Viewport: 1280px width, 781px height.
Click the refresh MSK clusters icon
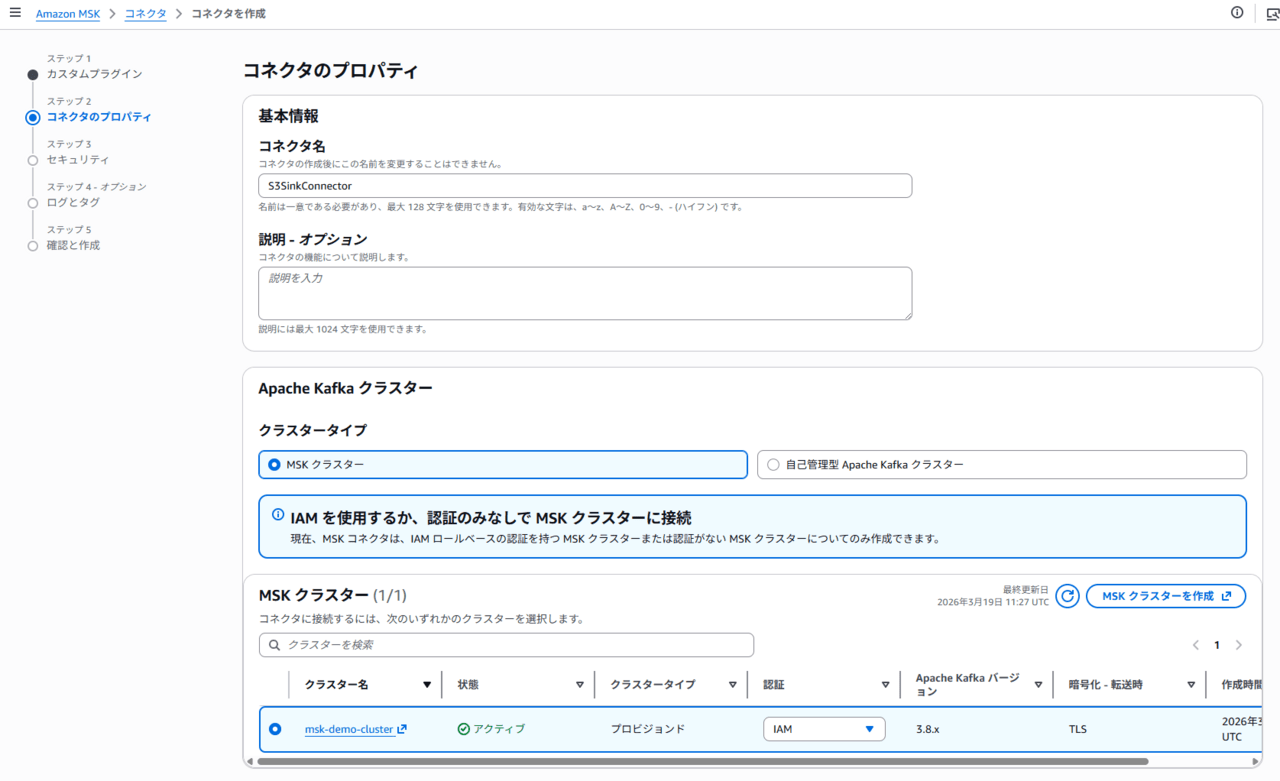coord(1067,596)
